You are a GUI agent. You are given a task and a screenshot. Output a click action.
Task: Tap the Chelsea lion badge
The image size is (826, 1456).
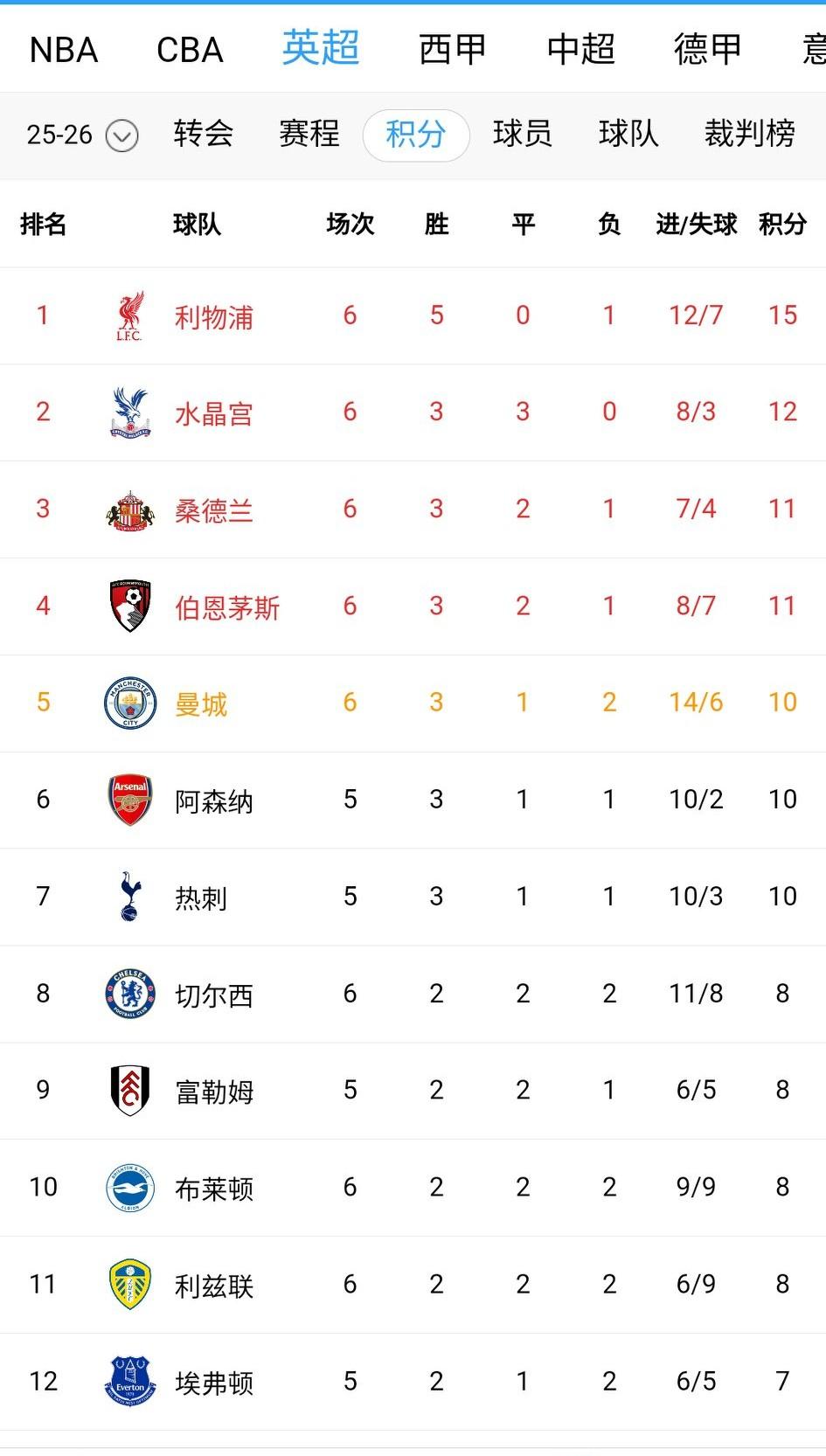[129, 994]
